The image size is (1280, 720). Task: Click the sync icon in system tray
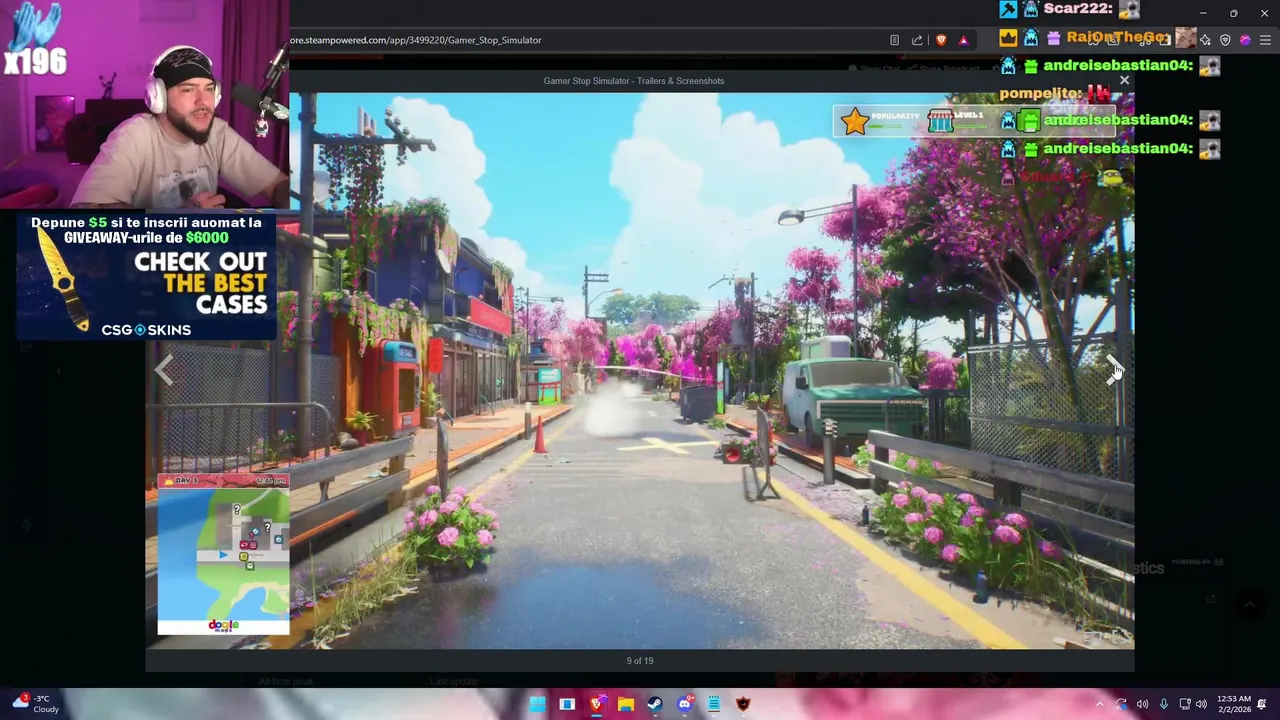(x=1121, y=704)
